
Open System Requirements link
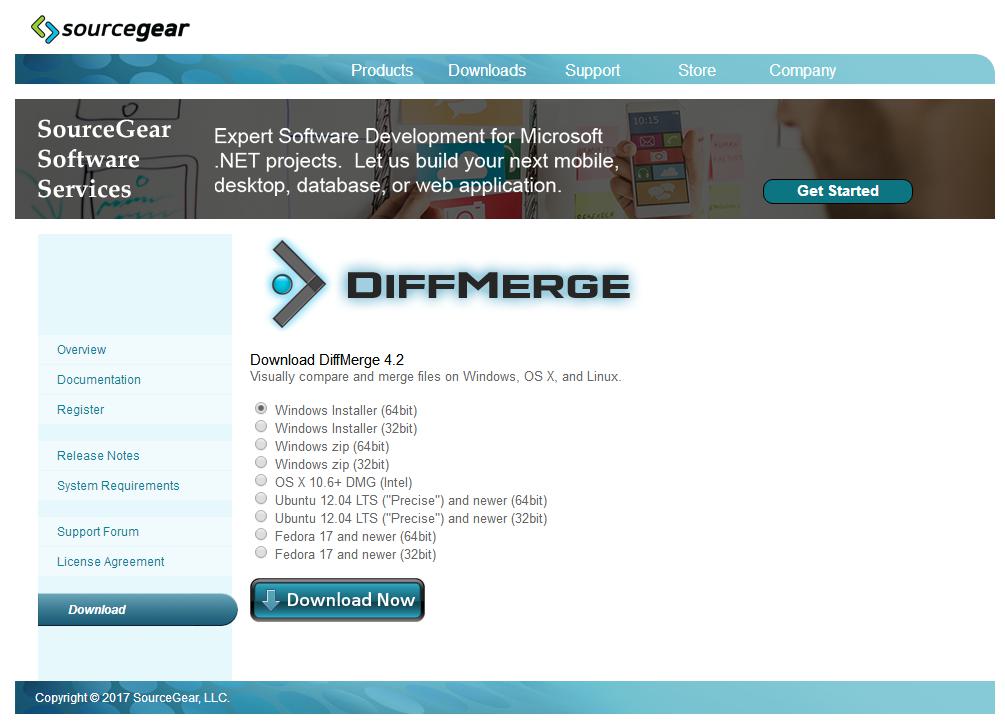118,486
